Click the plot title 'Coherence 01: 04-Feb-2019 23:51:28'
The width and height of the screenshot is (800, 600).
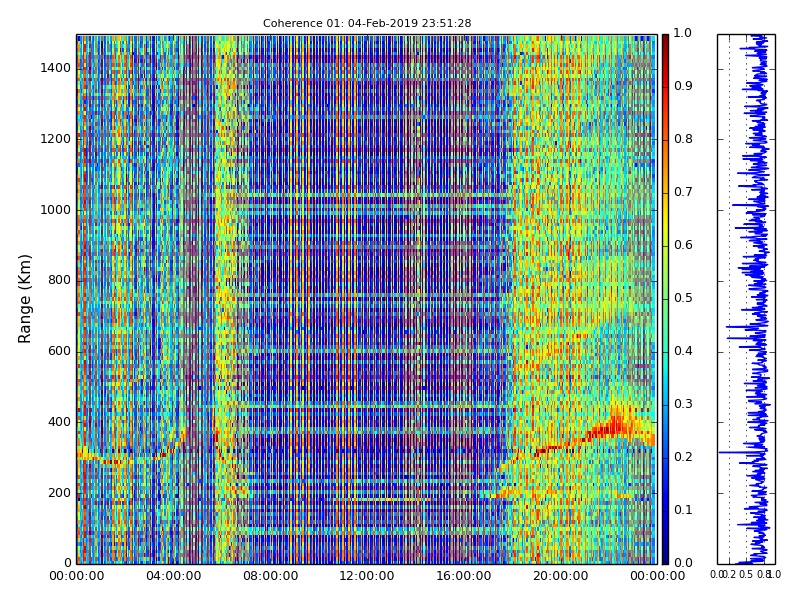pyautogui.click(x=367, y=23)
